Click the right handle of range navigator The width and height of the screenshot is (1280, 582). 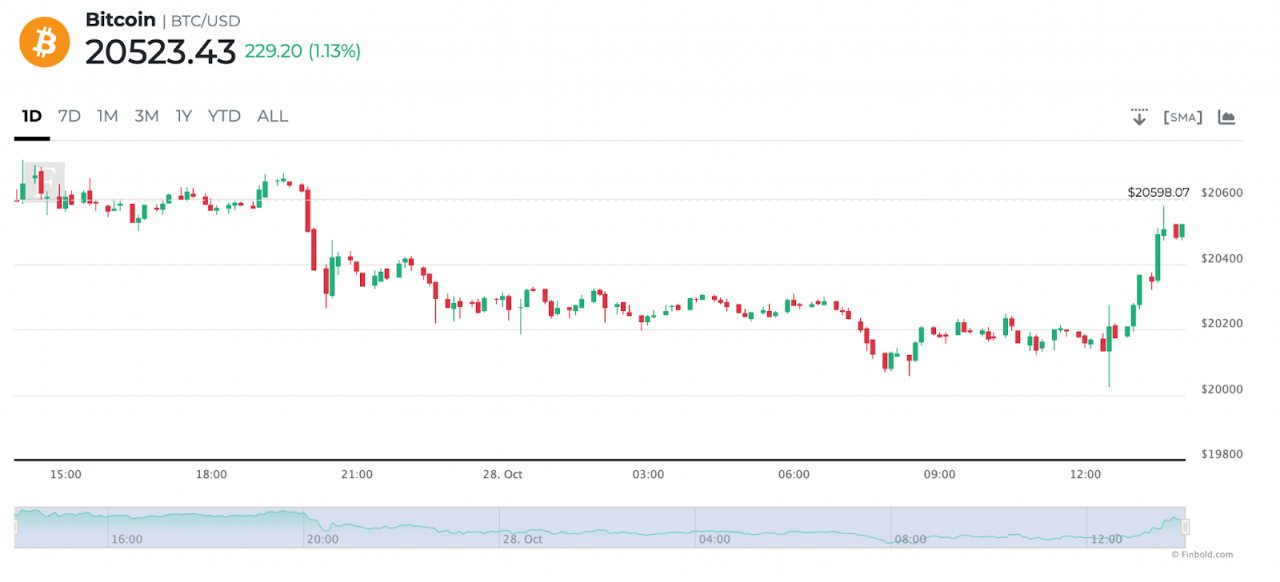coord(1185,526)
